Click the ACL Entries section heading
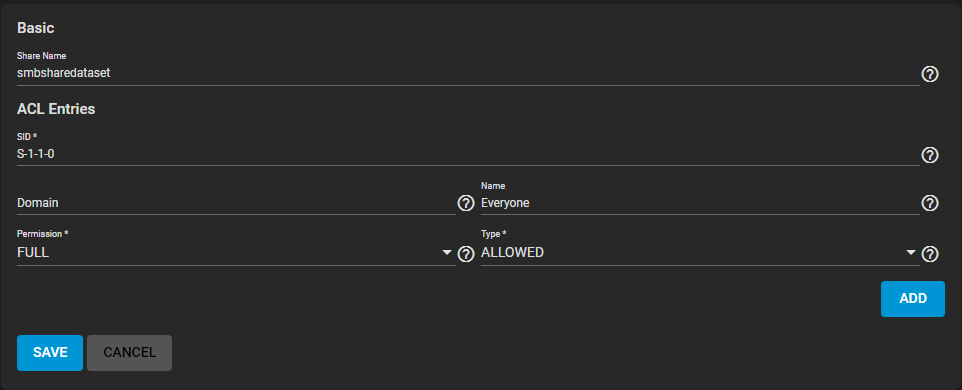962x390 pixels. tap(56, 109)
